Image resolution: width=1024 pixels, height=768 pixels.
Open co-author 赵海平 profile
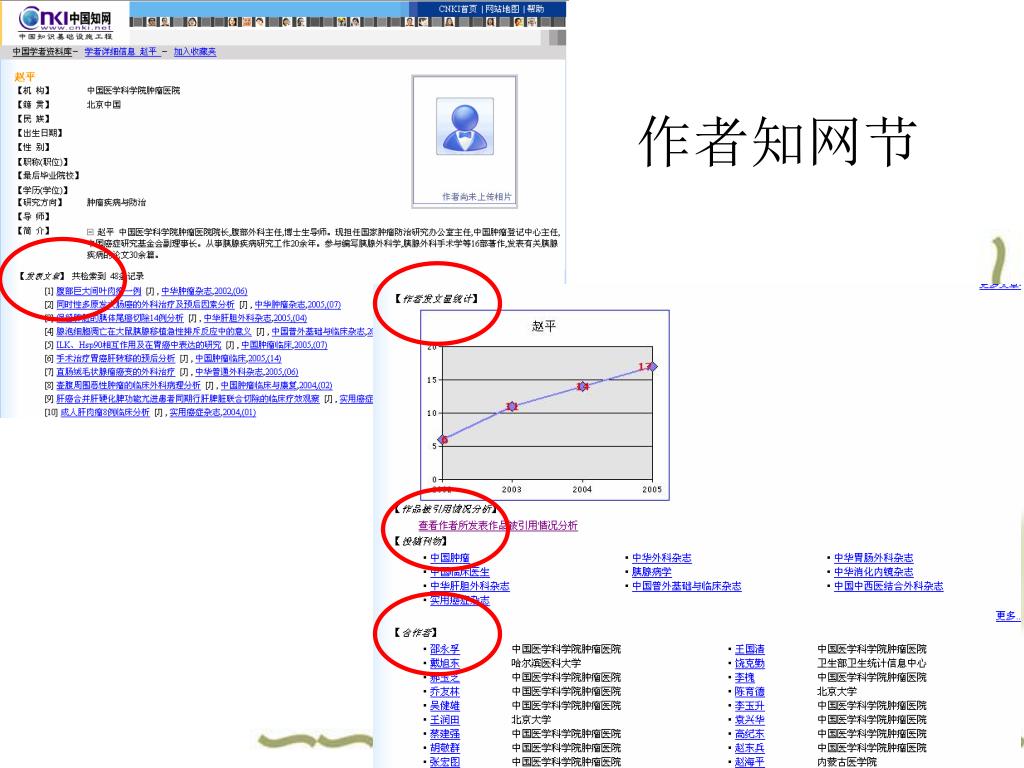tap(750, 761)
